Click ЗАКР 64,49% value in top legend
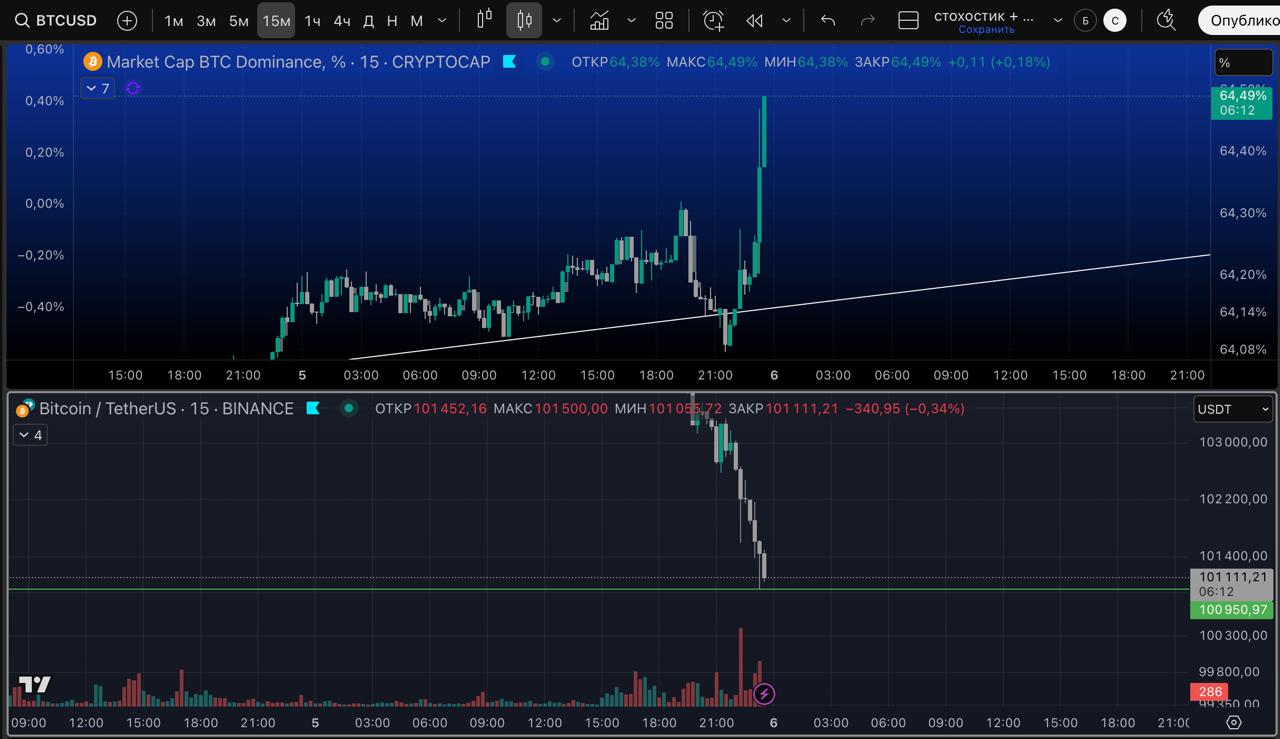Viewport: 1280px width, 739px height. tap(898, 62)
